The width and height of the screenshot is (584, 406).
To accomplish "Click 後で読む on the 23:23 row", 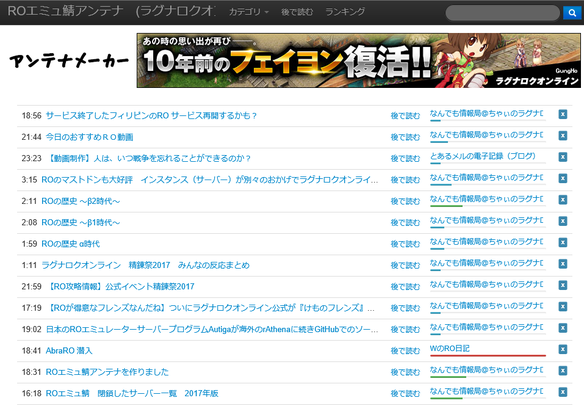I will [405, 158].
